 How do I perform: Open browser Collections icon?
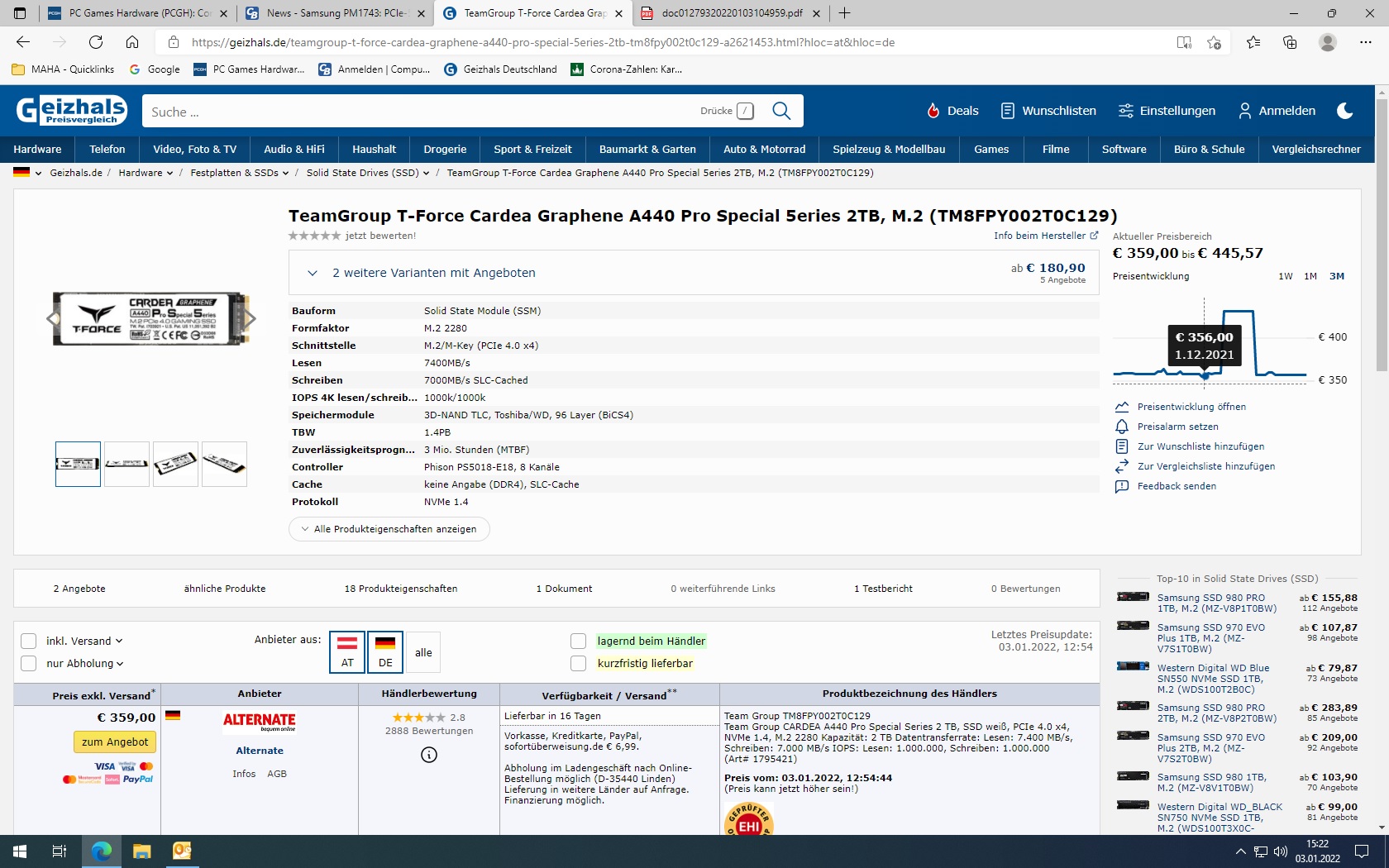1290,42
